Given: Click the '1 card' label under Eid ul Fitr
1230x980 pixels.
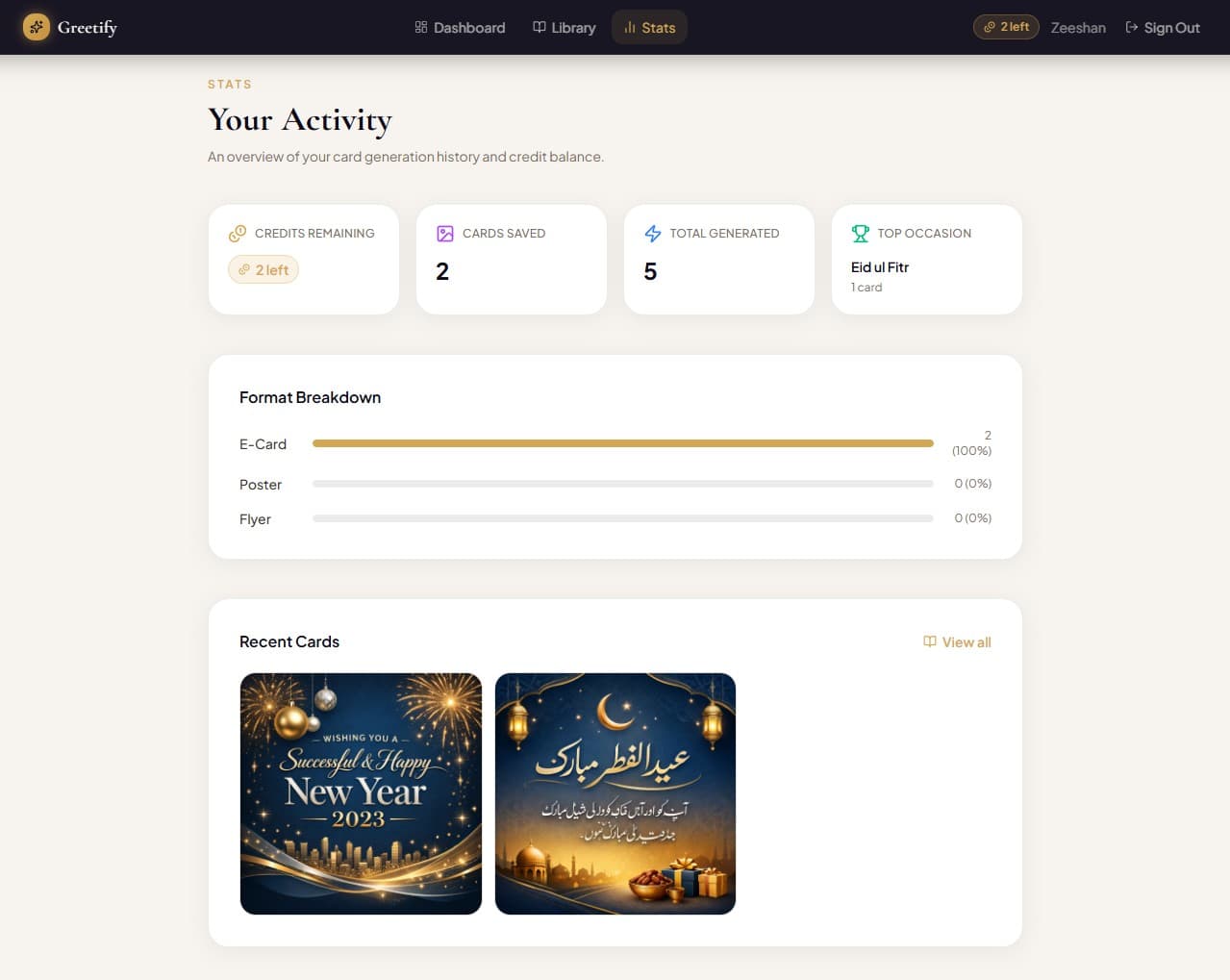Looking at the screenshot, I should (866, 288).
